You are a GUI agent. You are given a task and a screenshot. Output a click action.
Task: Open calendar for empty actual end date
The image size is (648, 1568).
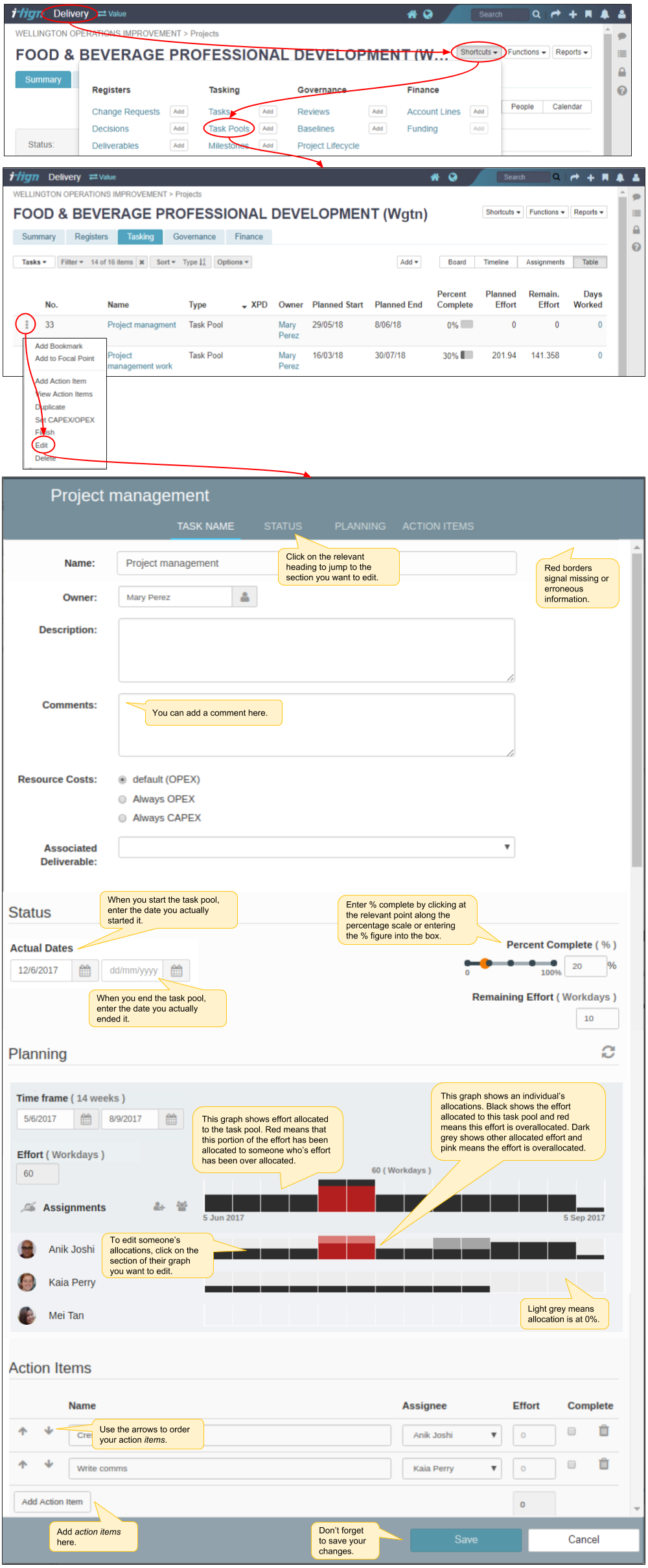(x=176, y=970)
